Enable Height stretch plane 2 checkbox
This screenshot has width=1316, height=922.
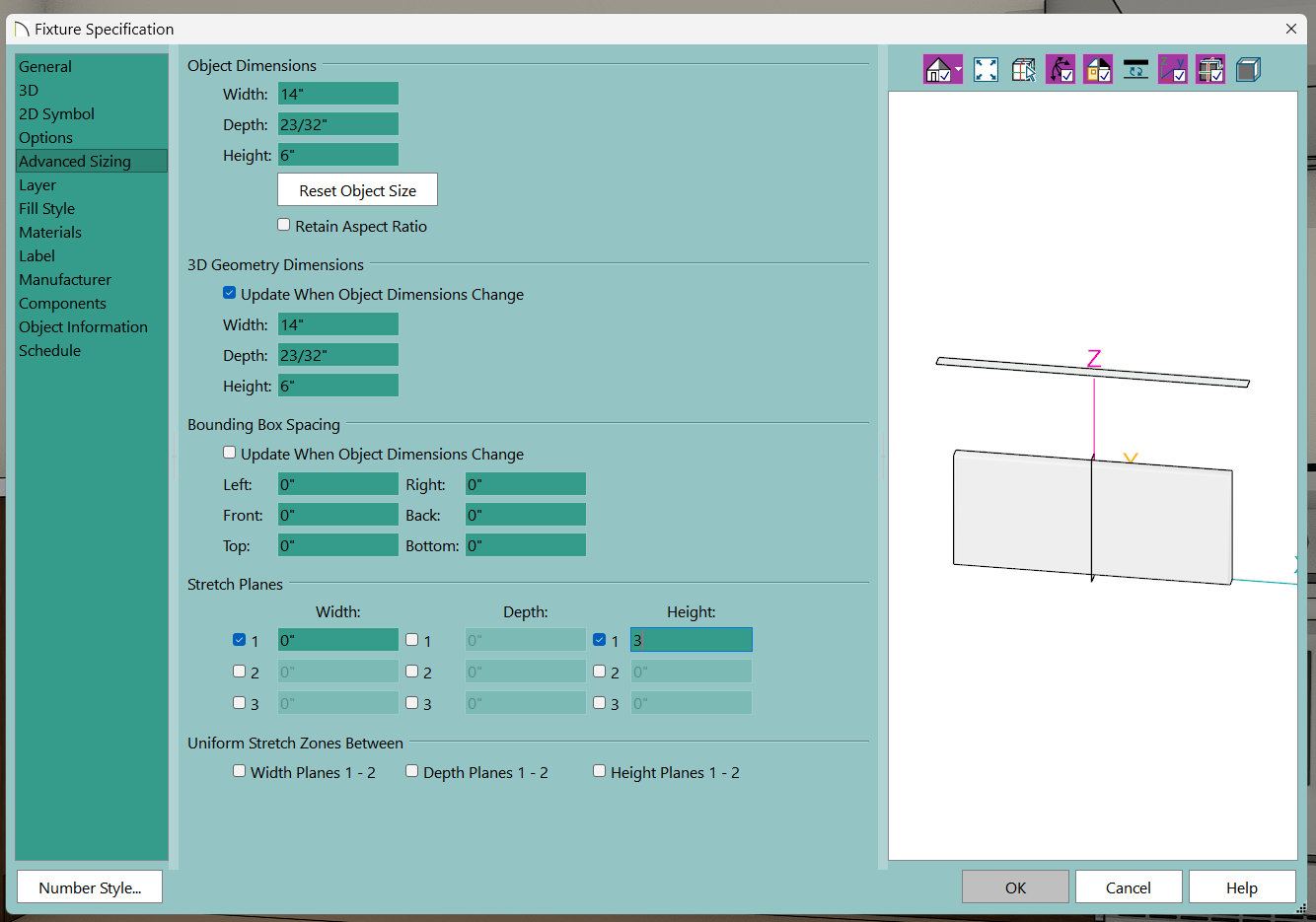point(600,672)
